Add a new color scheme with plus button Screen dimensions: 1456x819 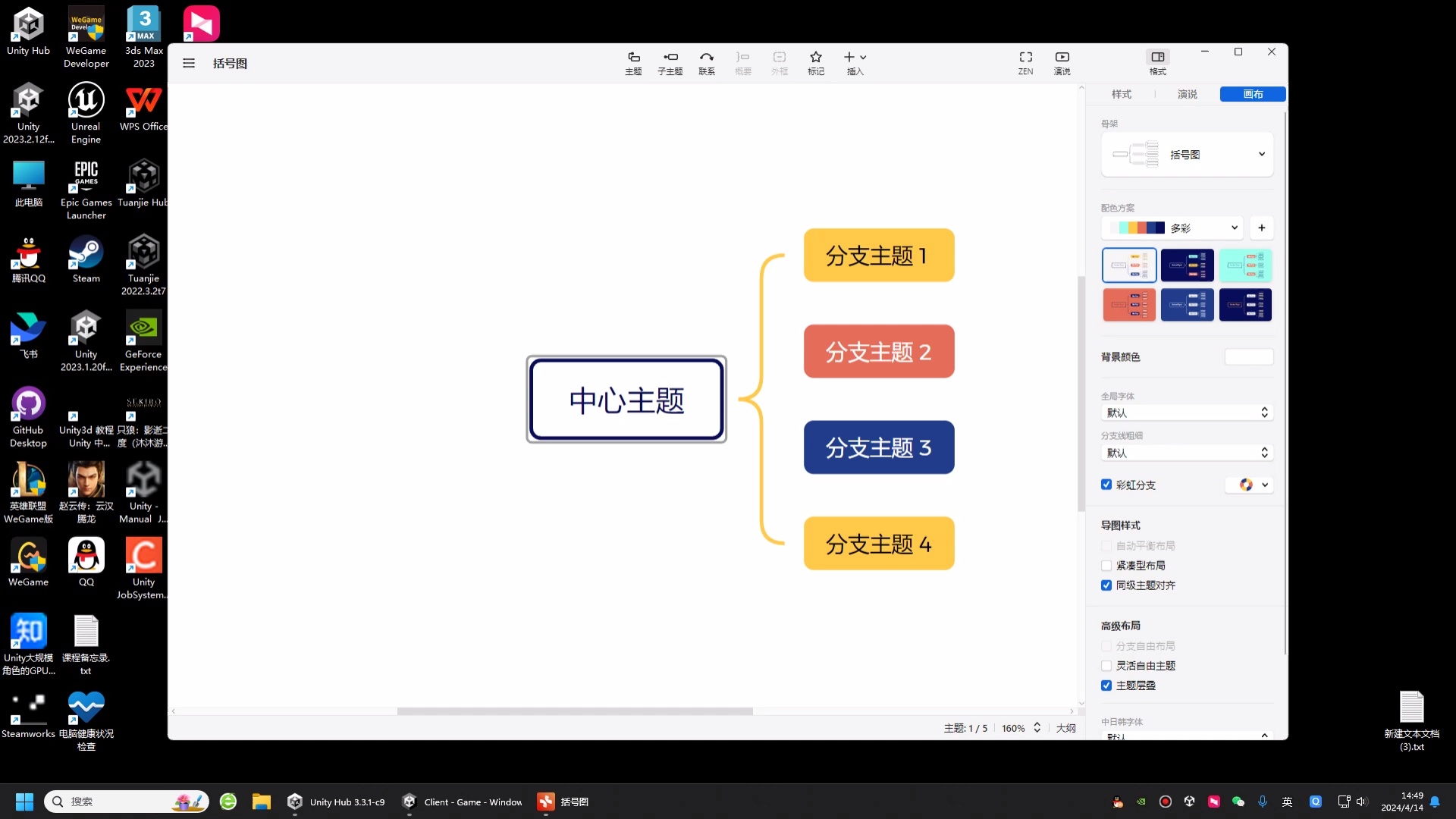(x=1261, y=227)
